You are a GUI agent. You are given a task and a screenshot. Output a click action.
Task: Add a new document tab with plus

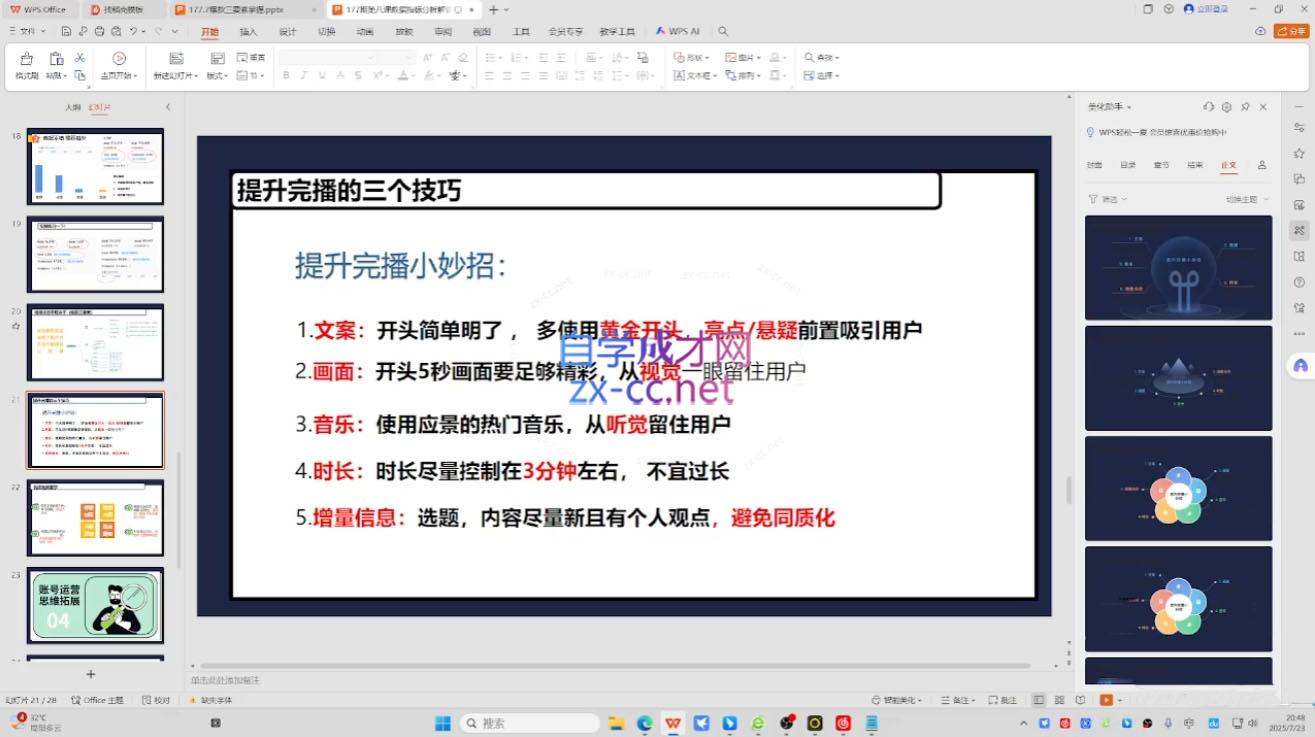pos(493,9)
